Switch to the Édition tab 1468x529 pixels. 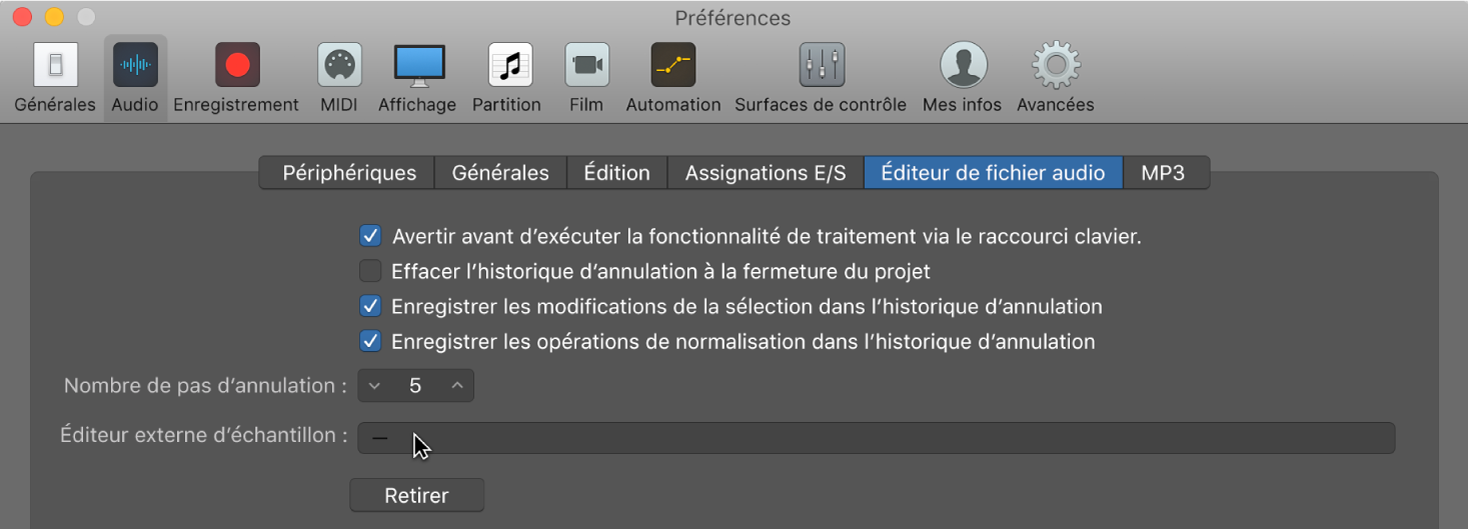click(617, 173)
